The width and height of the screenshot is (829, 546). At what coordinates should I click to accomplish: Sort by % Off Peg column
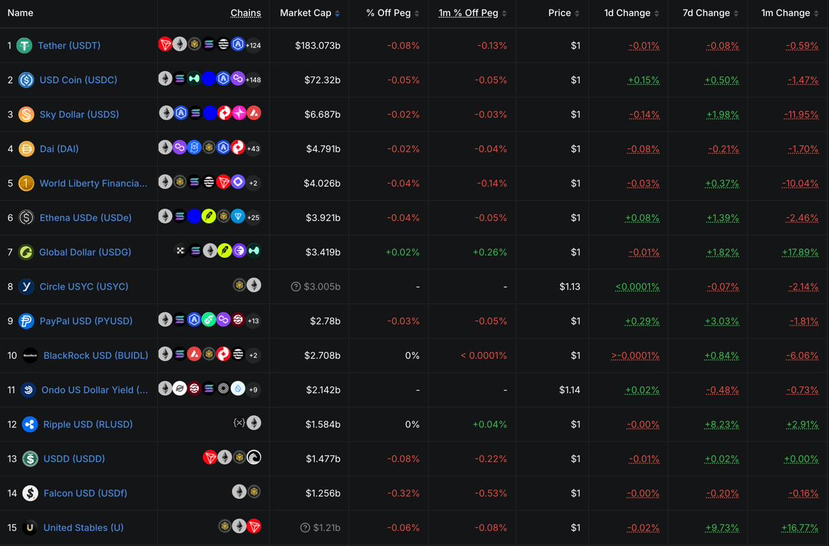392,13
